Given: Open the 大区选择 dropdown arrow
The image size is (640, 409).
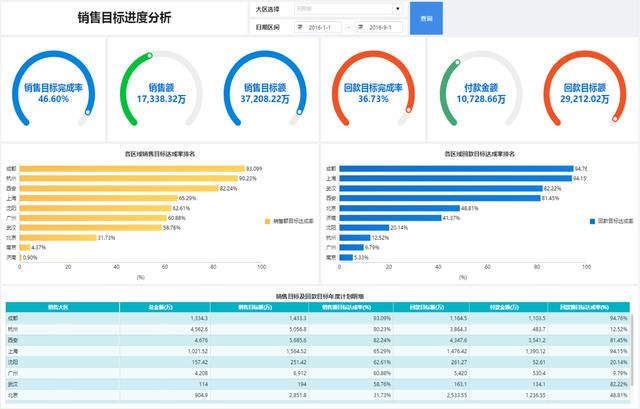Looking at the screenshot, I should click(x=398, y=9).
